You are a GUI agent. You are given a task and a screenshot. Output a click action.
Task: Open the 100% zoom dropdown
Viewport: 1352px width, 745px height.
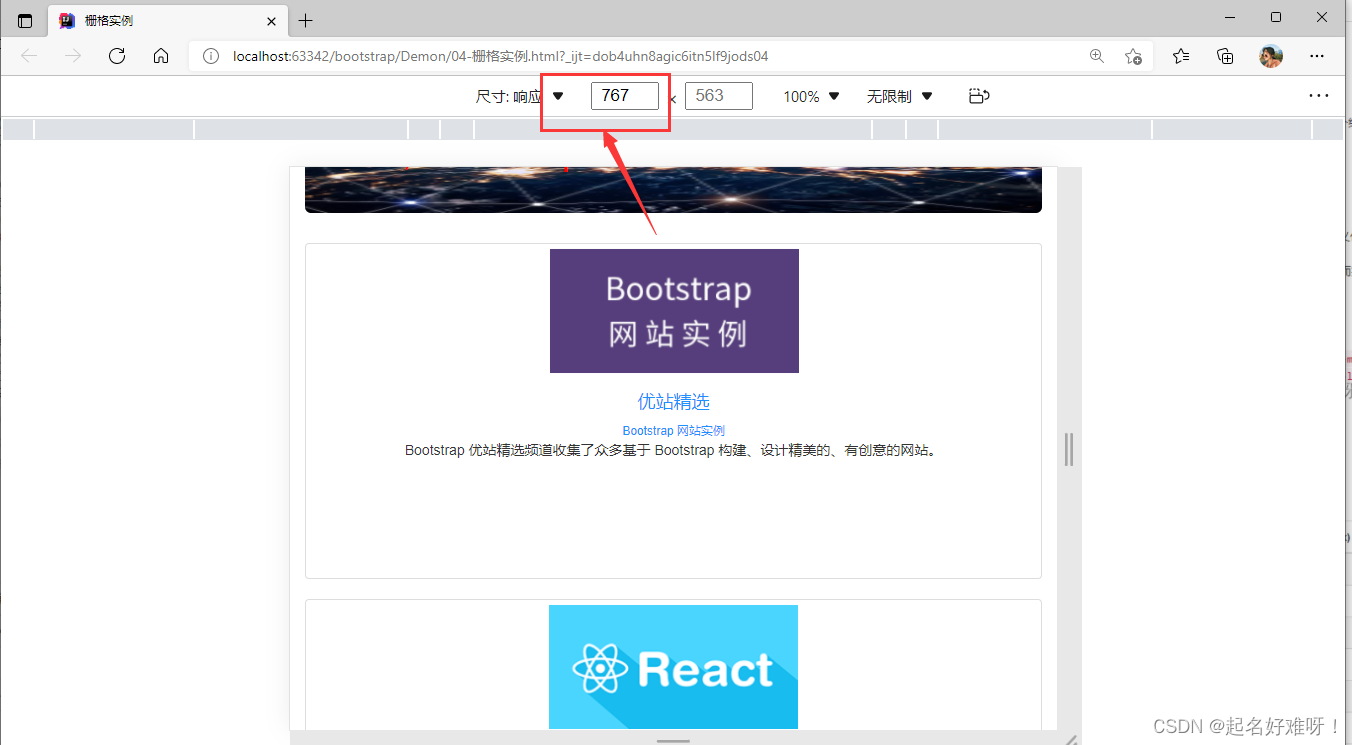pyautogui.click(x=811, y=96)
